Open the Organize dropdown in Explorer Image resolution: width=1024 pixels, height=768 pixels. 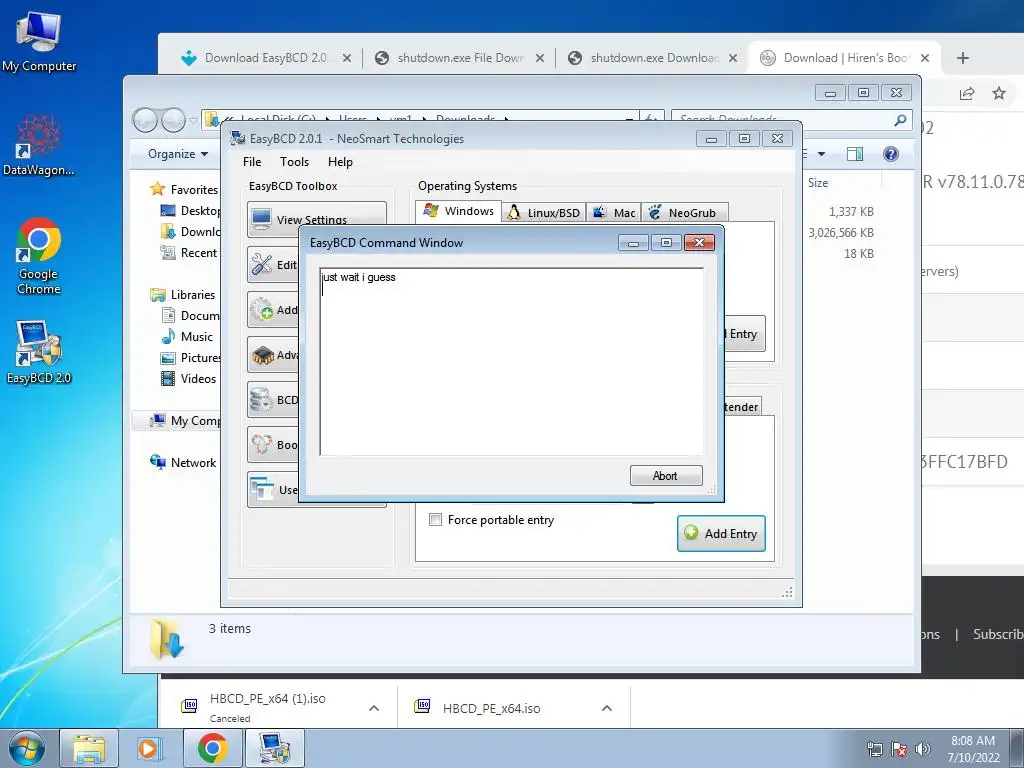[x=178, y=154]
